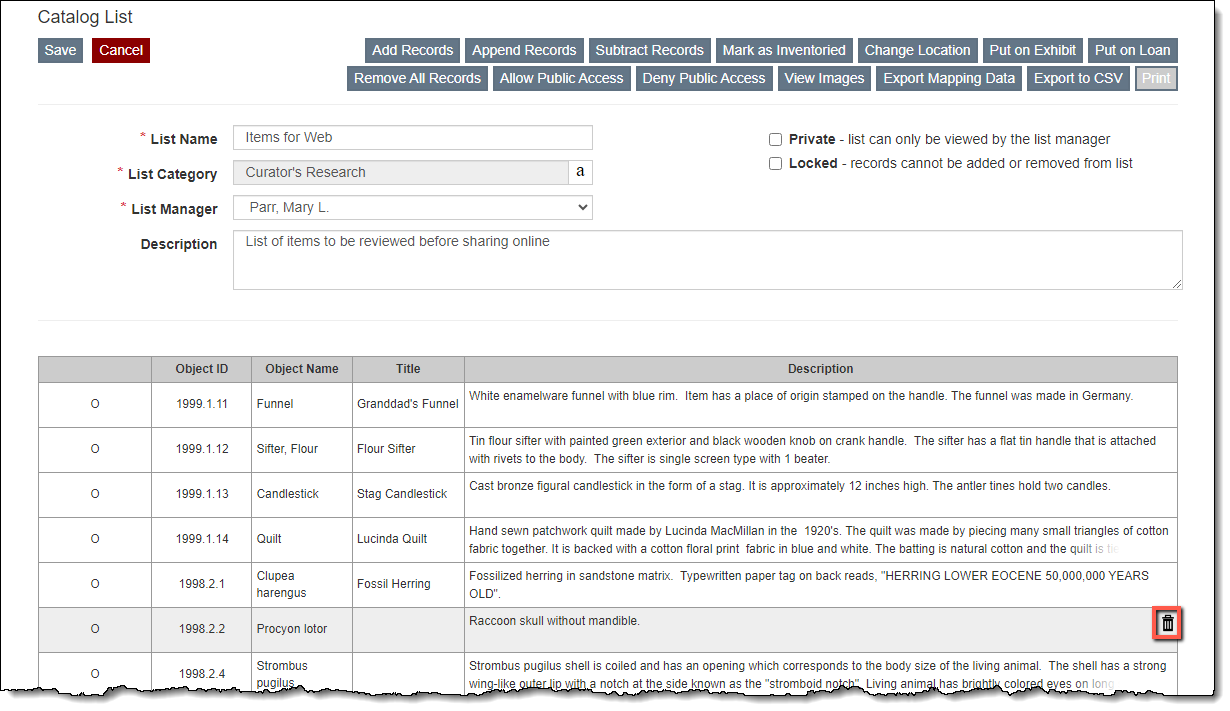
Task: Open View Images
Action: click(824, 78)
